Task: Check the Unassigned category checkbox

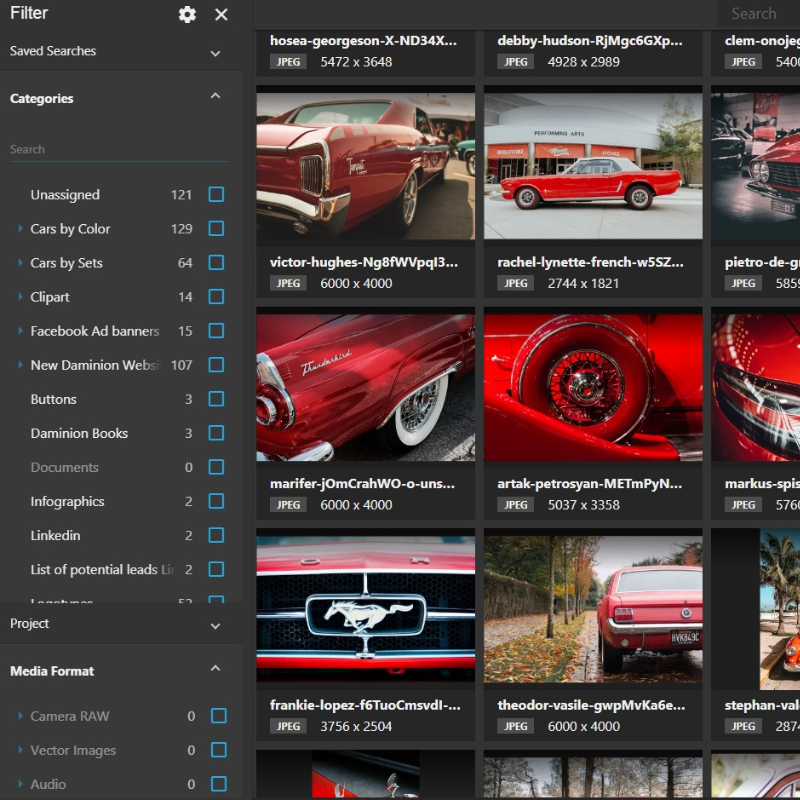Action: click(216, 194)
